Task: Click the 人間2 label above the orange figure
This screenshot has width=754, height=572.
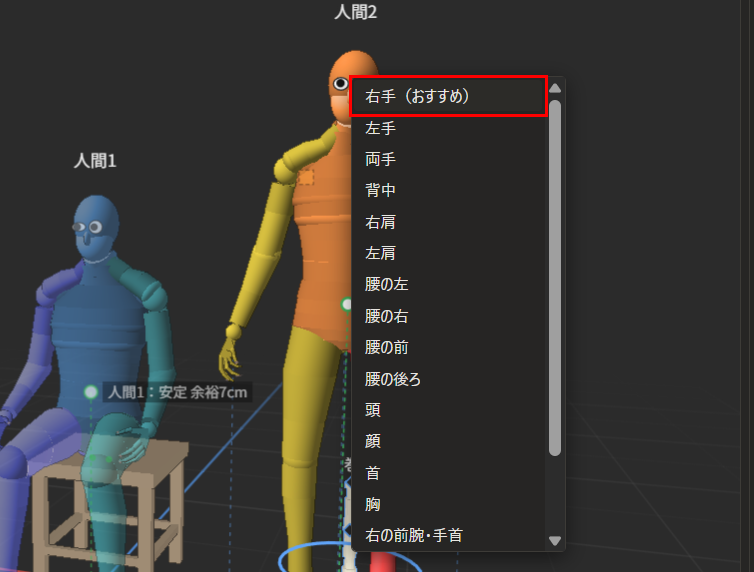Action: pyautogui.click(x=355, y=12)
